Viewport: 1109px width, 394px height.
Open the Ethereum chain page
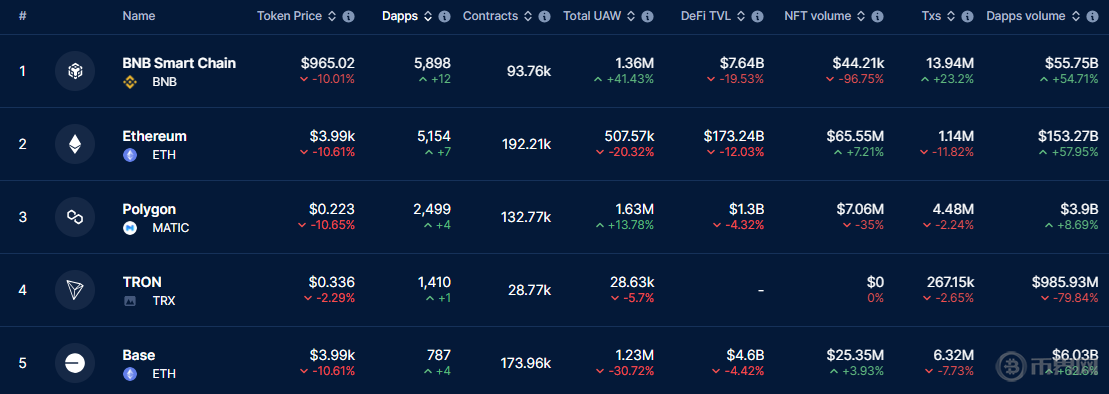154,136
